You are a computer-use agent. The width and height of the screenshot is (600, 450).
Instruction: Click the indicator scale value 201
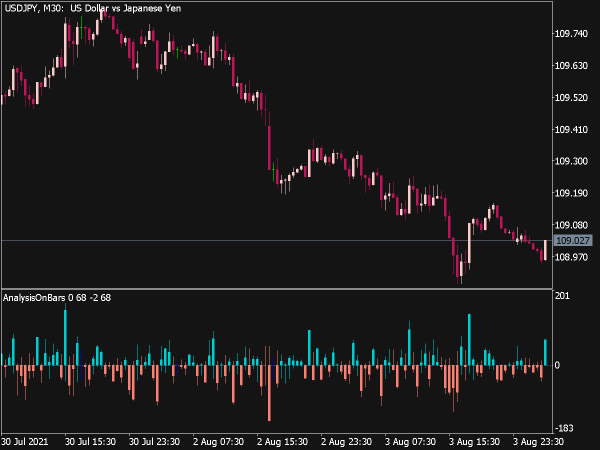[562, 296]
